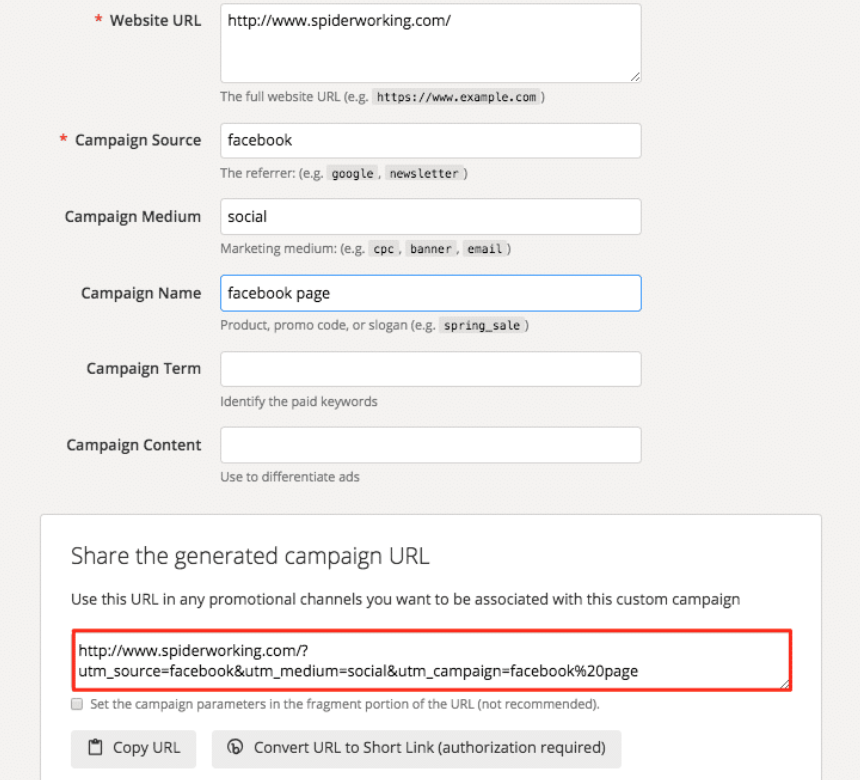
Task: Click into the Campaign Source field
Action: coord(430,141)
